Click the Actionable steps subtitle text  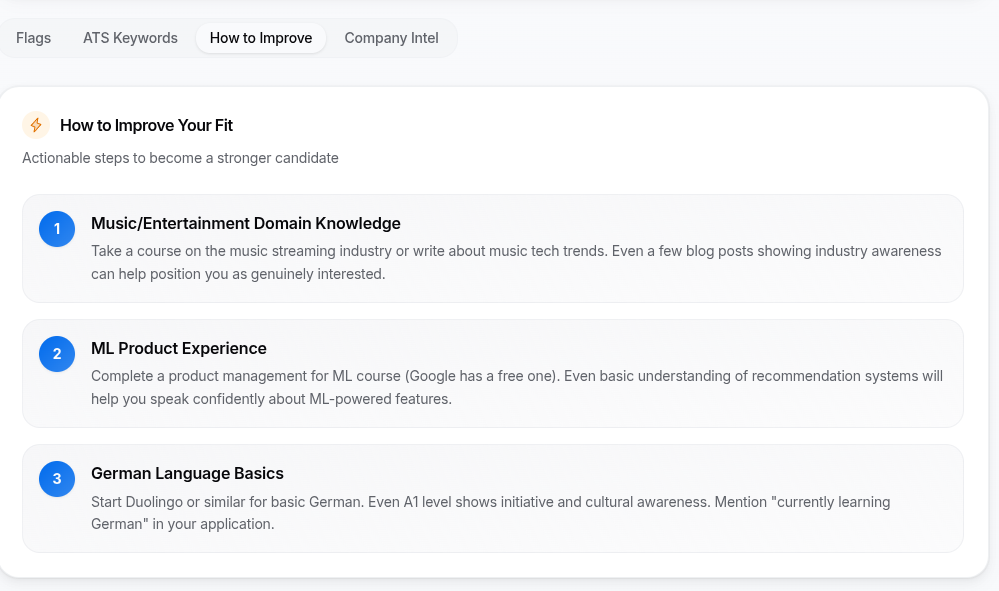point(180,158)
